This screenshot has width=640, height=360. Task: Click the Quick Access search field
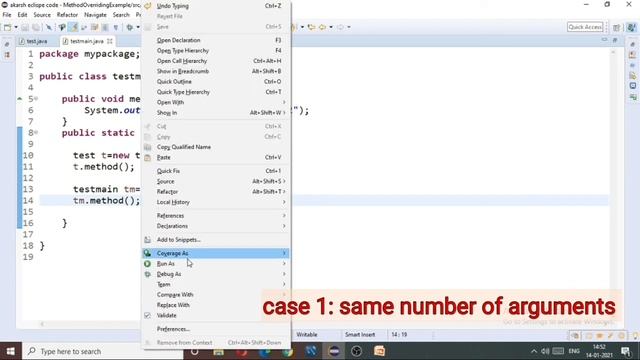(x=585, y=27)
